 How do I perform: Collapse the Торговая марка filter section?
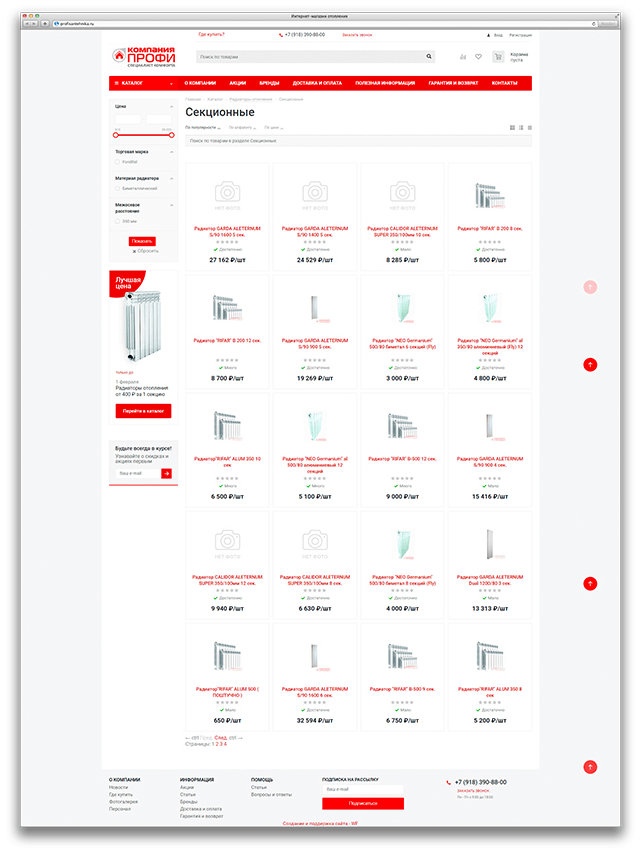[x=172, y=152]
